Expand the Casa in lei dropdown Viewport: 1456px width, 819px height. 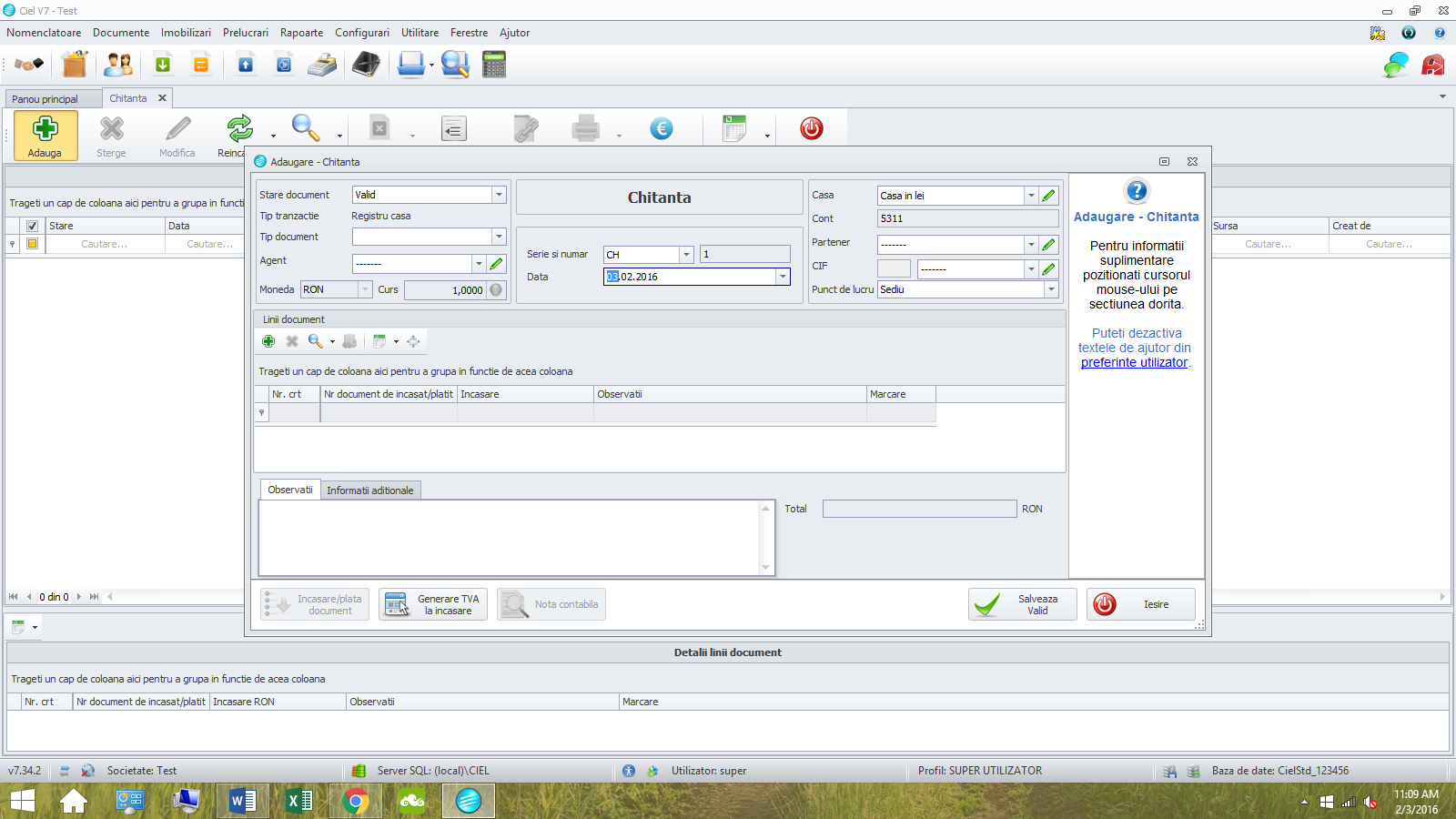[1031, 196]
